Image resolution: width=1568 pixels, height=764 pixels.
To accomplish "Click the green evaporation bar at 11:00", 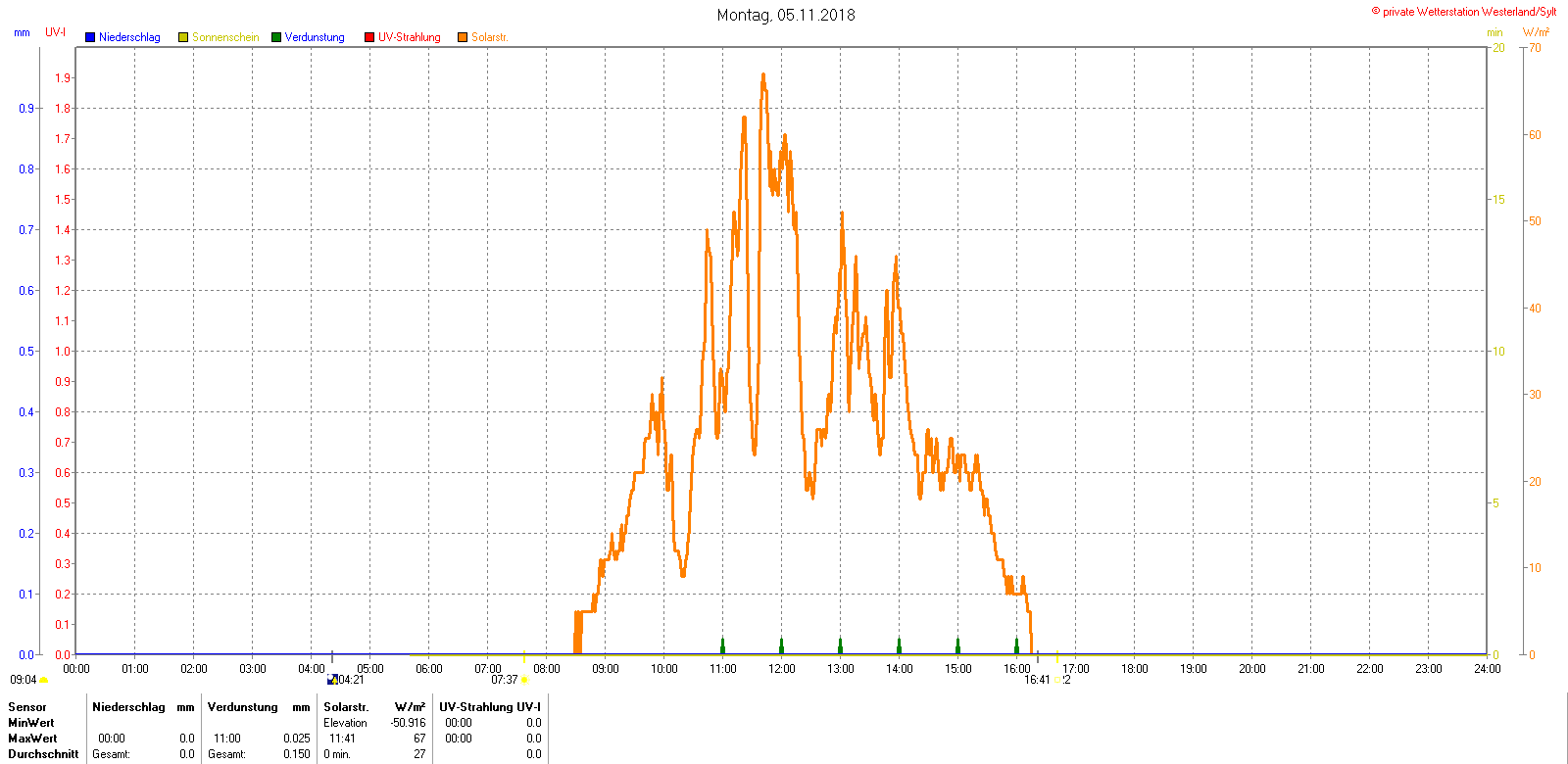I will pyautogui.click(x=722, y=645).
